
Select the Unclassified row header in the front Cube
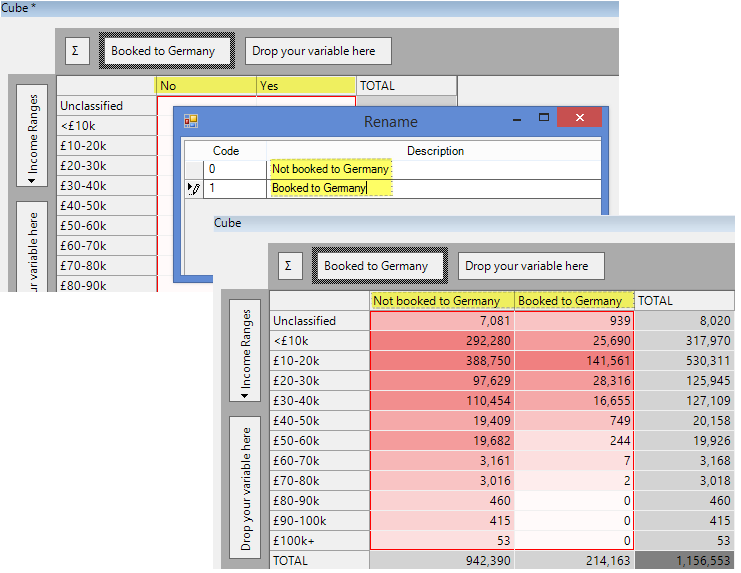click(x=319, y=321)
